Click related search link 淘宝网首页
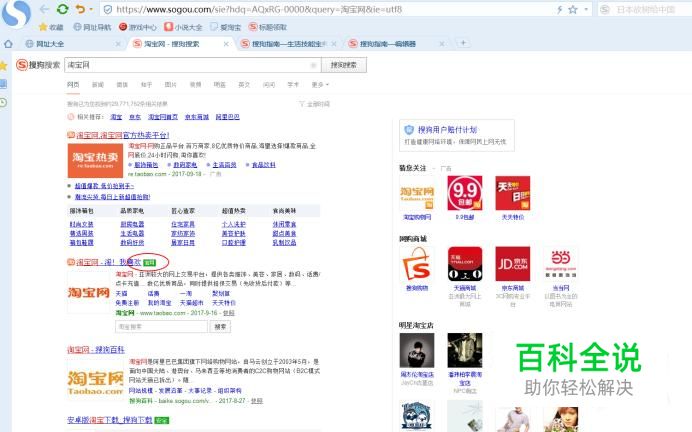This screenshot has height=432, width=692. [163, 117]
